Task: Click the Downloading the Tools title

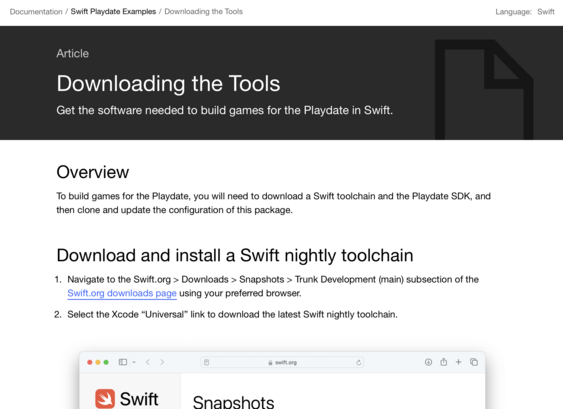Action: click(x=168, y=84)
